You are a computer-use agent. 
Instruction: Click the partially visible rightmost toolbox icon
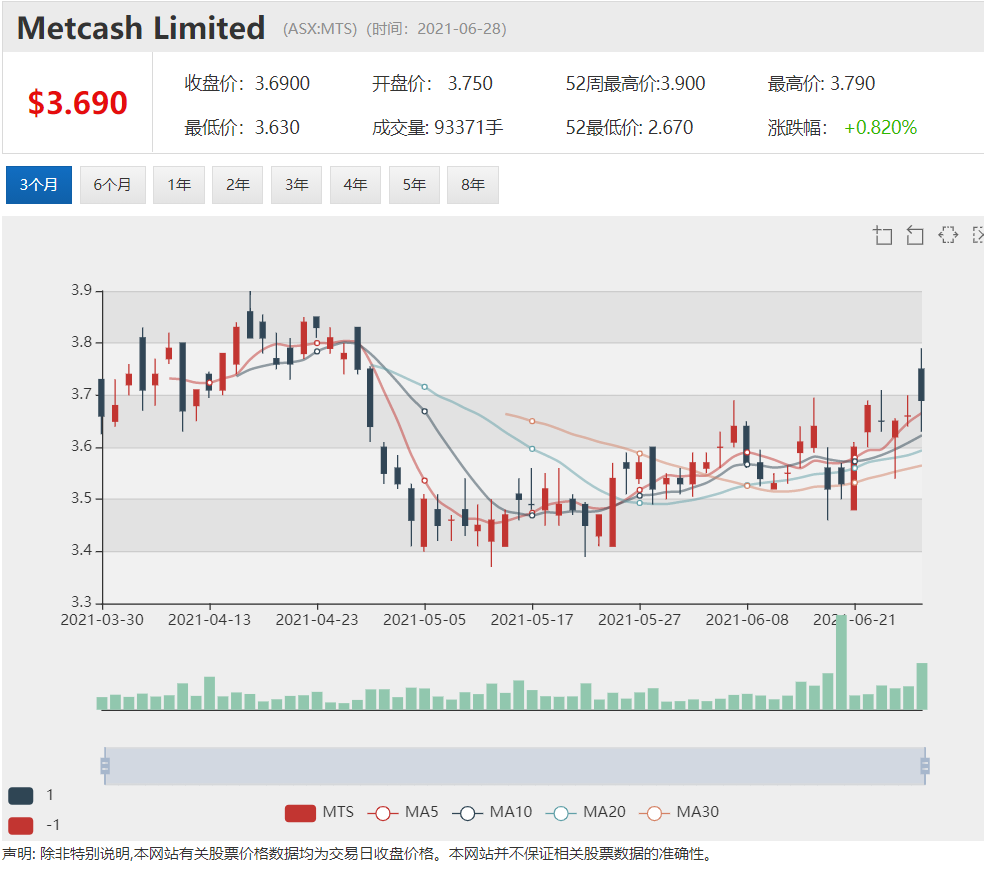tap(978, 235)
